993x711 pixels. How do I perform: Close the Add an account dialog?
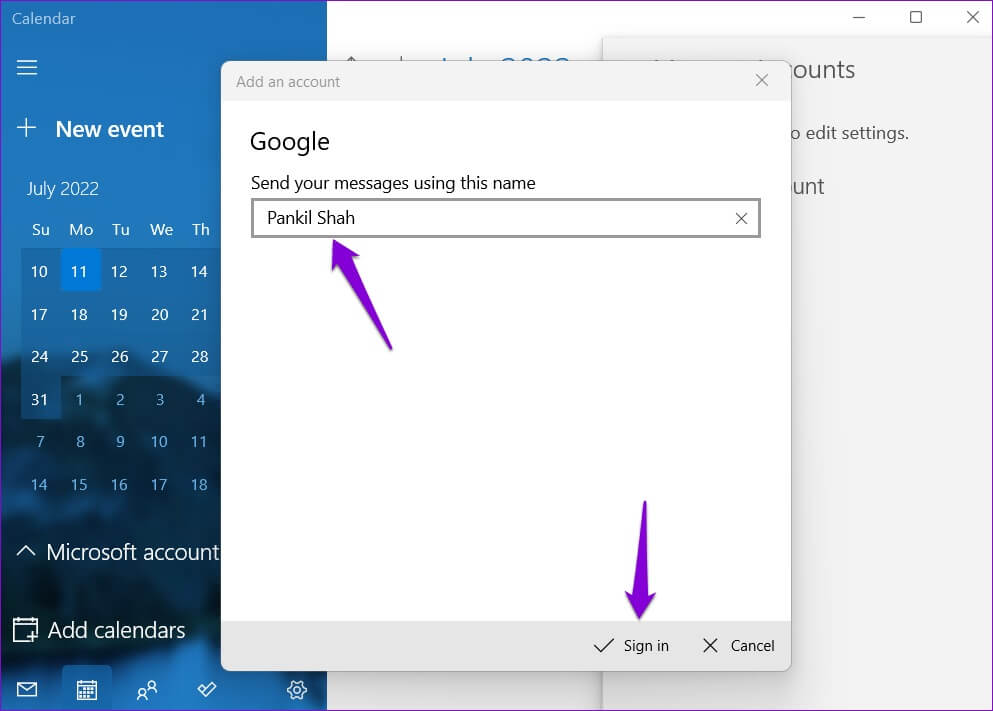pyautogui.click(x=762, y=80)
